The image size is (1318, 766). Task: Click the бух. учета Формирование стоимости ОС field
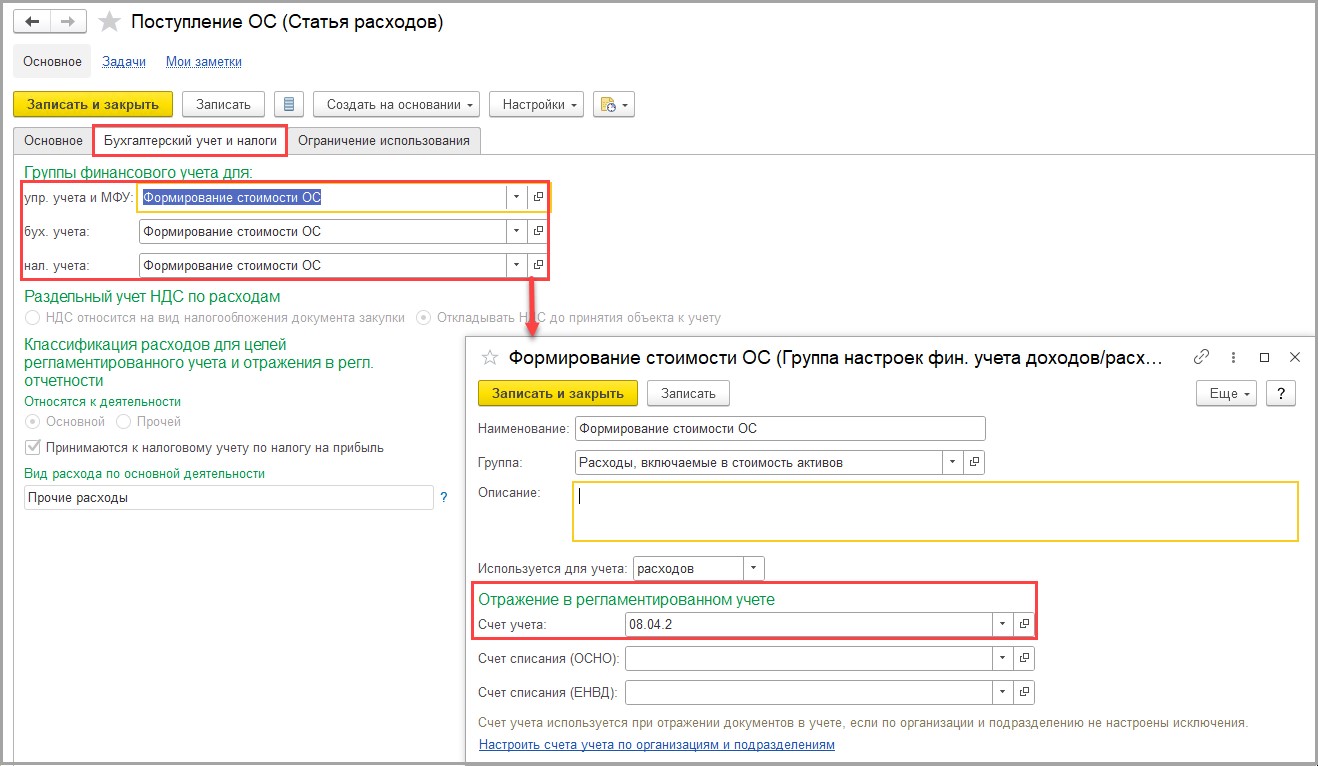pos(322,231)
